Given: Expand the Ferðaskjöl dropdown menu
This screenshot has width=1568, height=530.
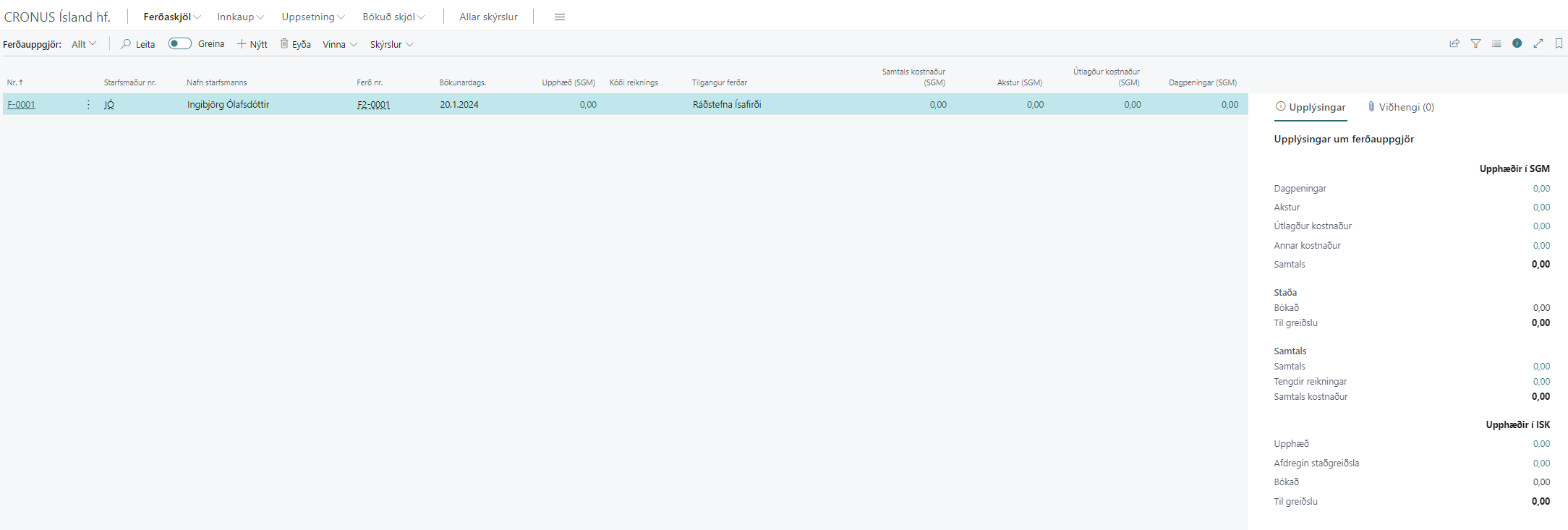Looking at the screenshot, I should coord(172,17).
